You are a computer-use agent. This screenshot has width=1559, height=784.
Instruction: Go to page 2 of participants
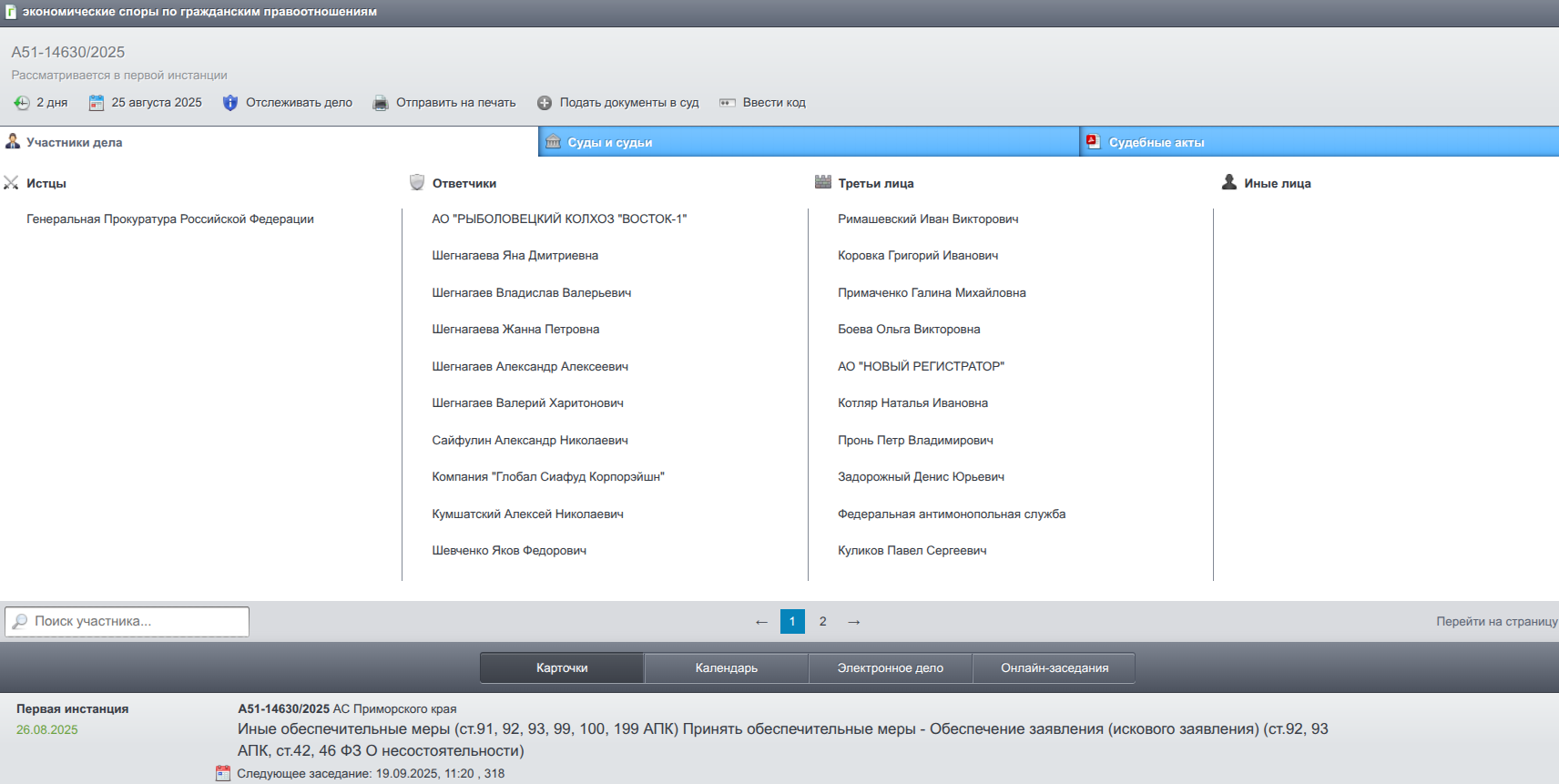tap(822, 621)
